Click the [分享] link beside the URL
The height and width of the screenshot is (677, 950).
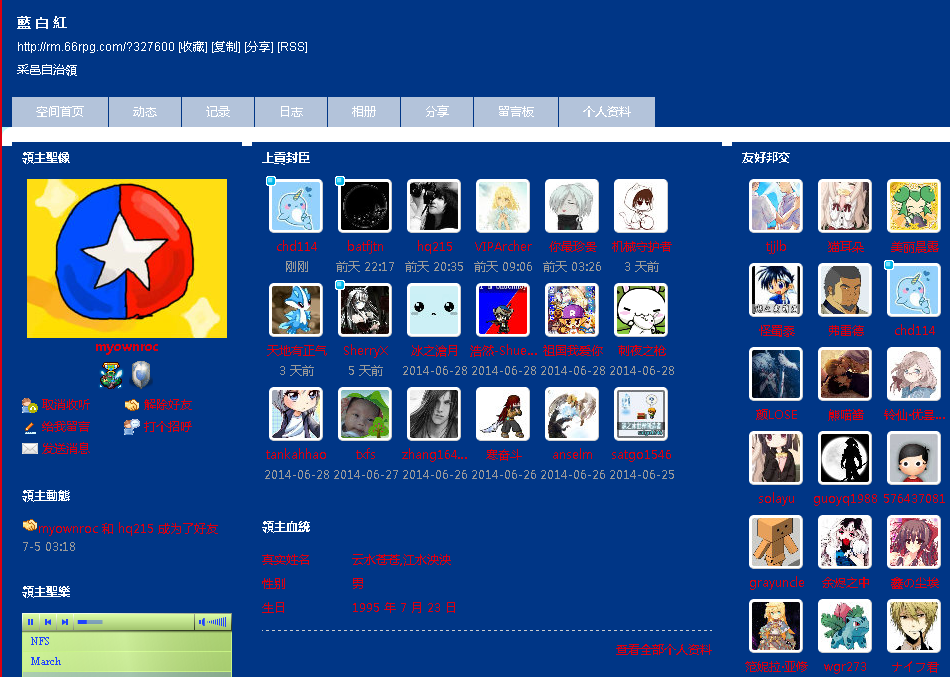(259, 47)
